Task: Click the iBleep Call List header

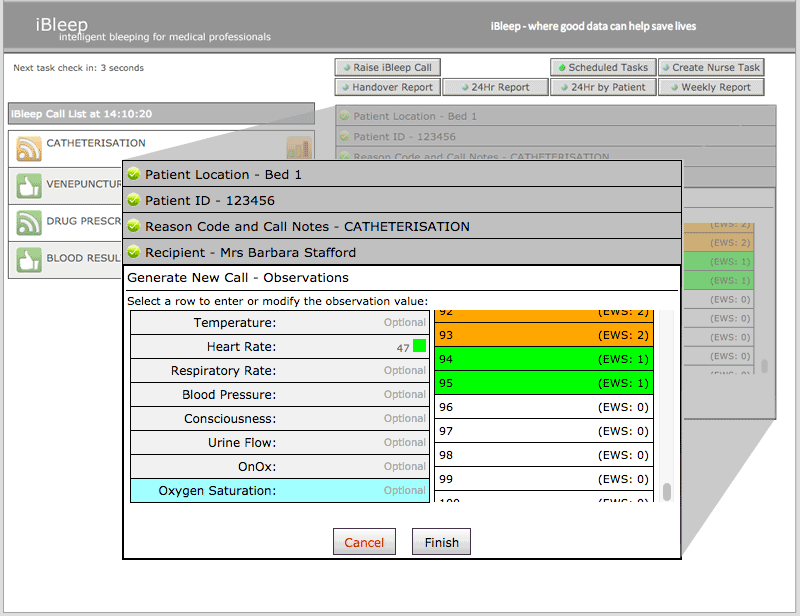Action: coord(161,114)
